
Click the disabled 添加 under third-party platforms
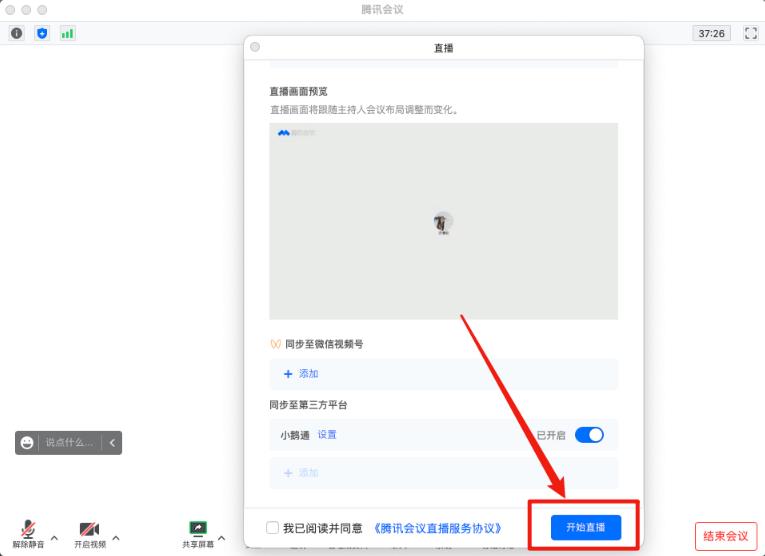(x=301, y=473)
